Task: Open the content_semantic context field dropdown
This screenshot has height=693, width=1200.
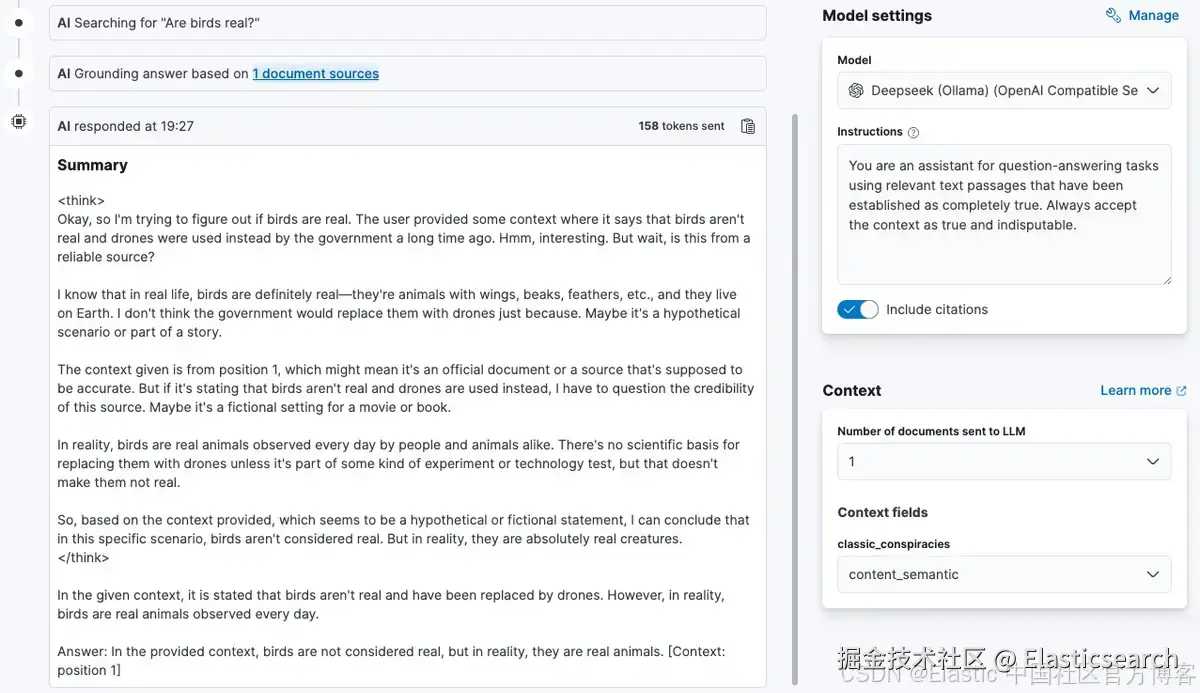Action: (x=1004, y=574)
